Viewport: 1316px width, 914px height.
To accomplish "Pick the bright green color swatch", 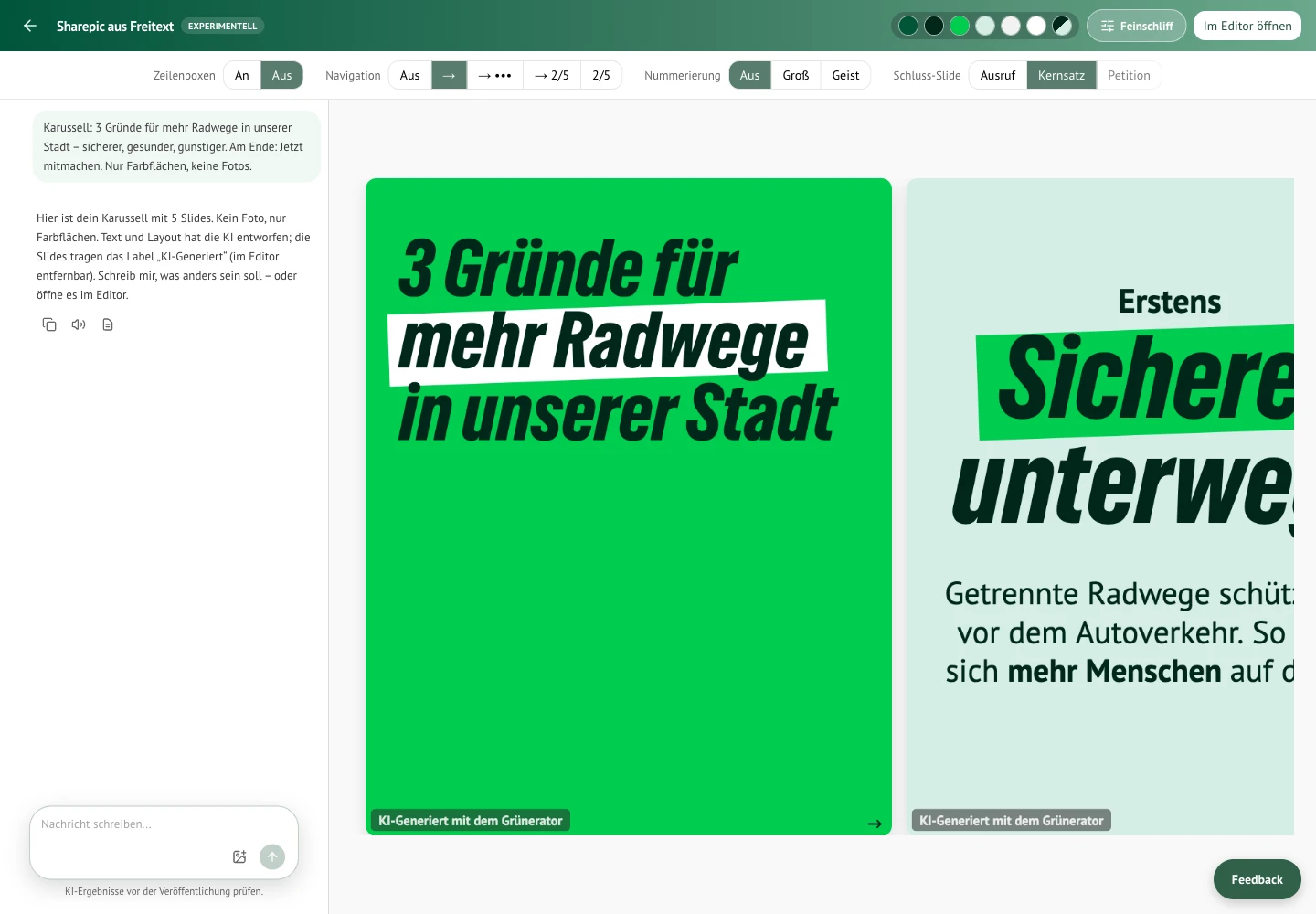I will pyautogui.click(x=960, y=26).
